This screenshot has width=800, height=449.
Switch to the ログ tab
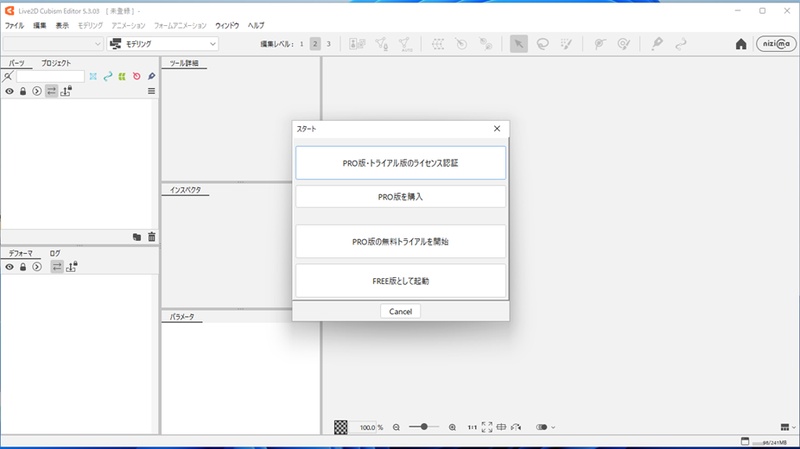(55, 253)
